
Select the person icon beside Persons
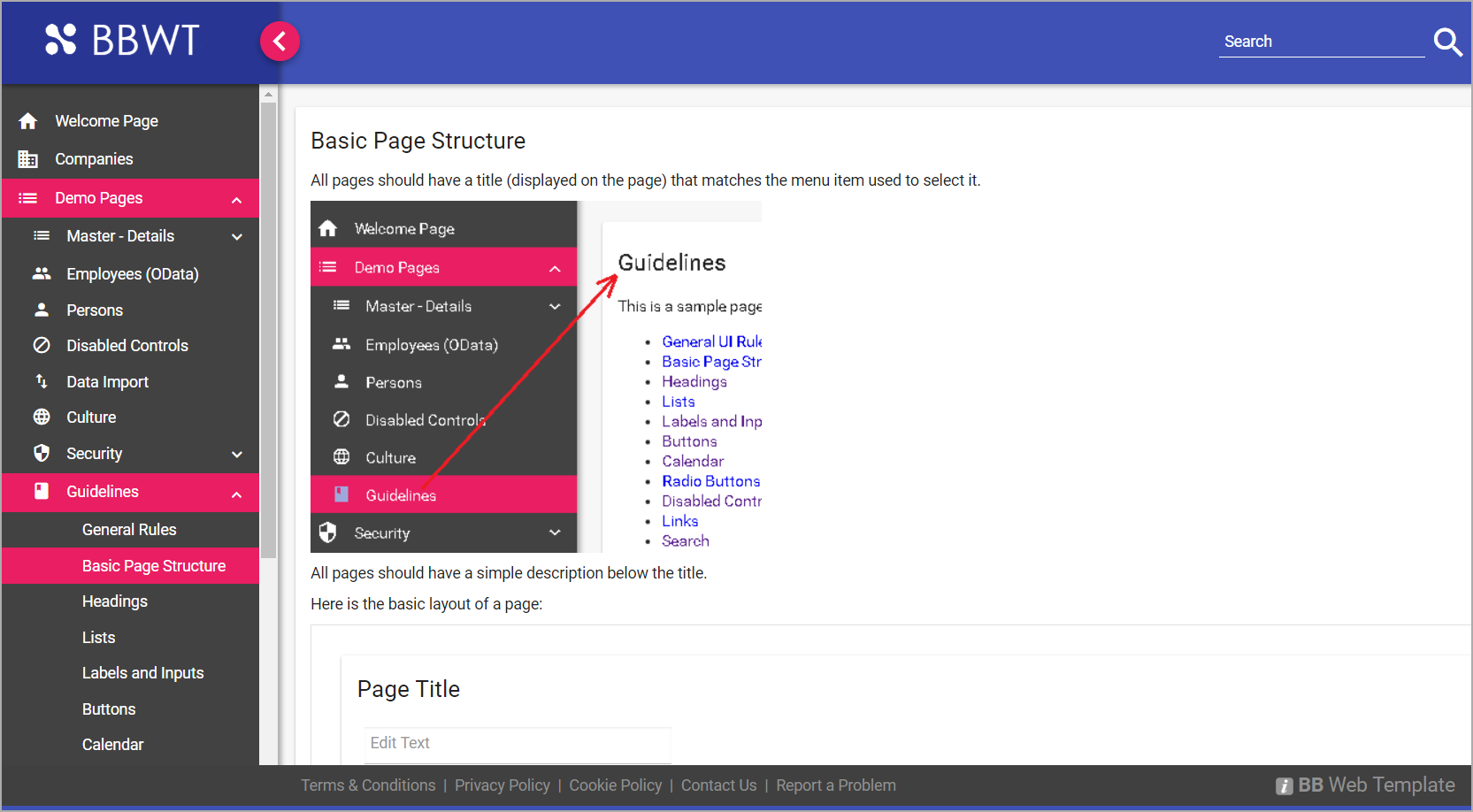click(x=42, y=310)
